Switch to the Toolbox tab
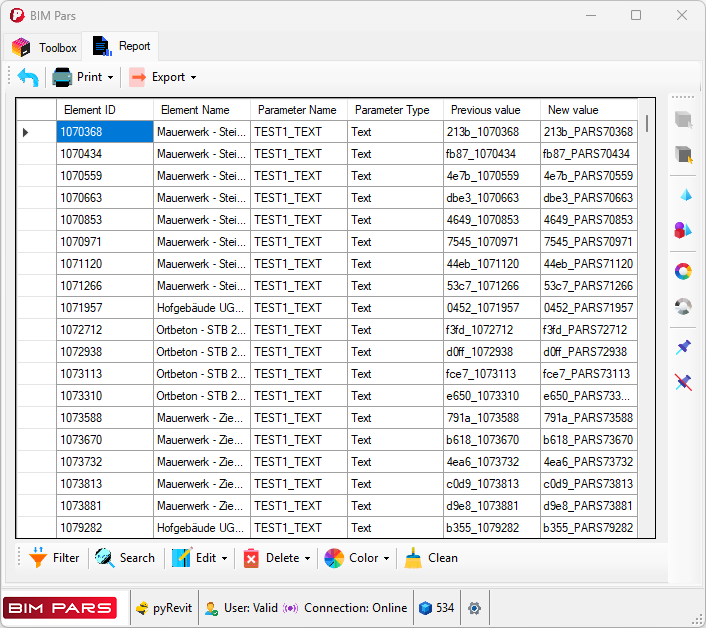This screenshot has width=706, height=628. (x=45, y=47)
